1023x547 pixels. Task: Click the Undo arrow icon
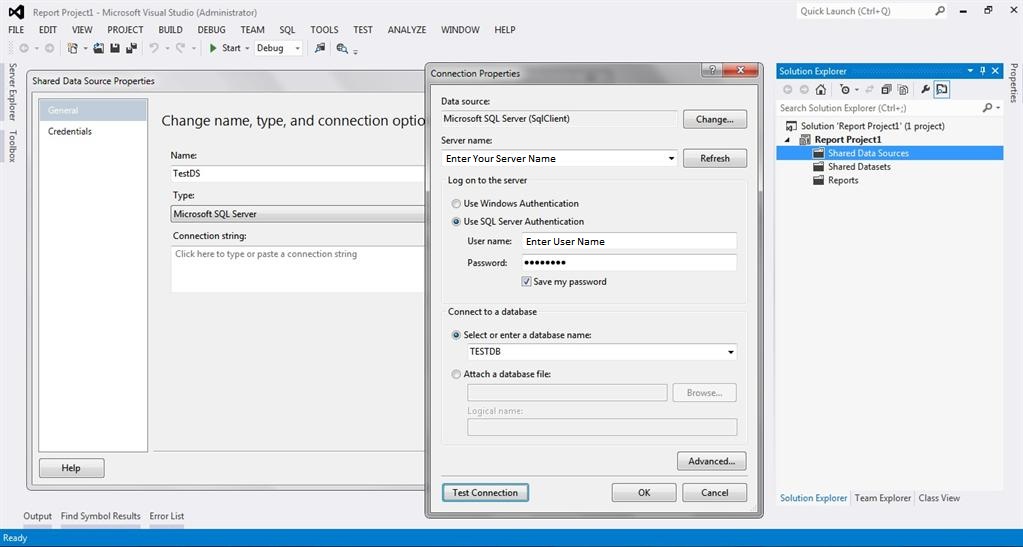[x=153, y=48]
